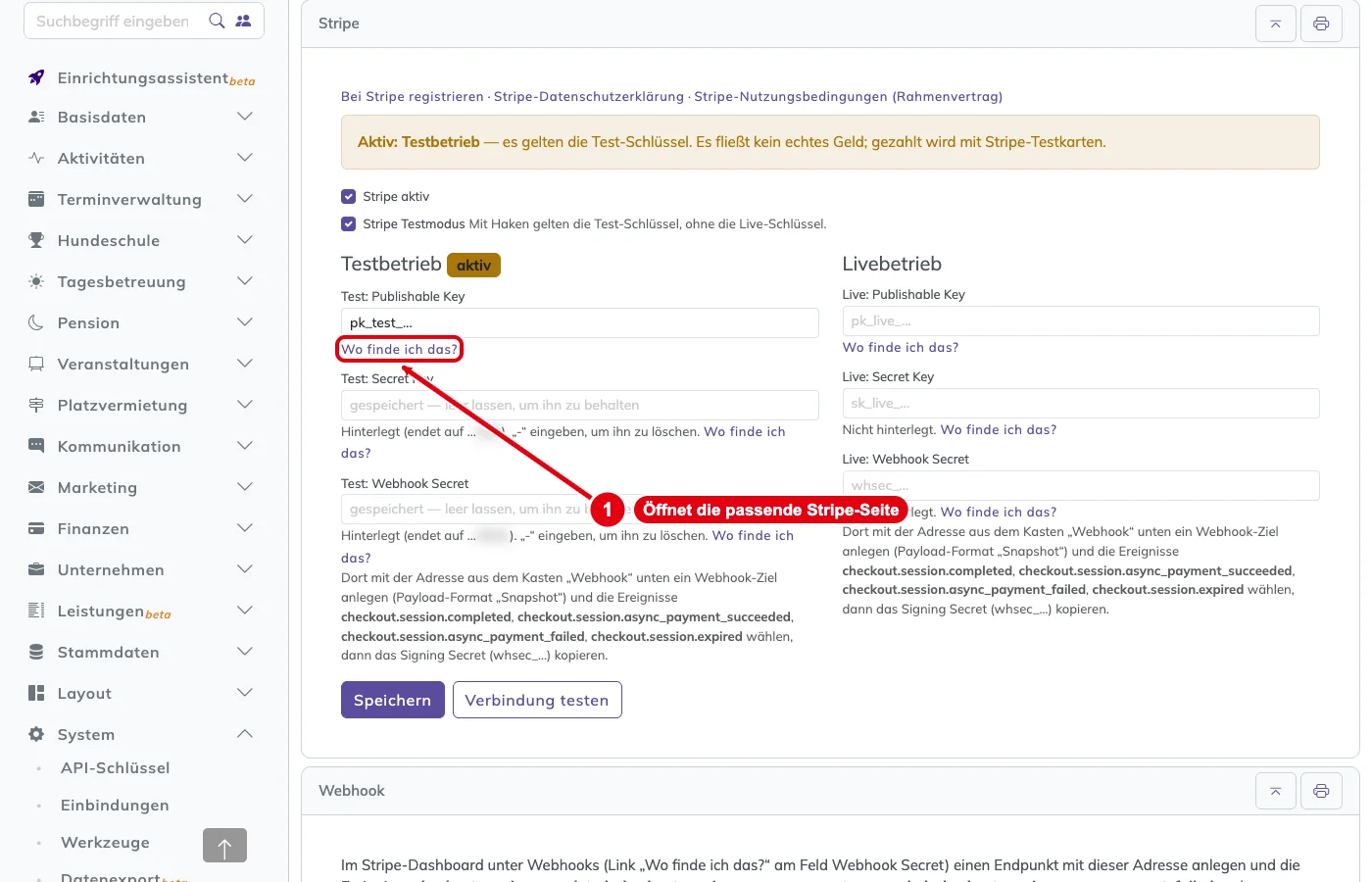Screen dimensions: 1372x882
Task: Collapse the Stripe panel with the top-arrow icon
Action: click(x=1276, y=24)
